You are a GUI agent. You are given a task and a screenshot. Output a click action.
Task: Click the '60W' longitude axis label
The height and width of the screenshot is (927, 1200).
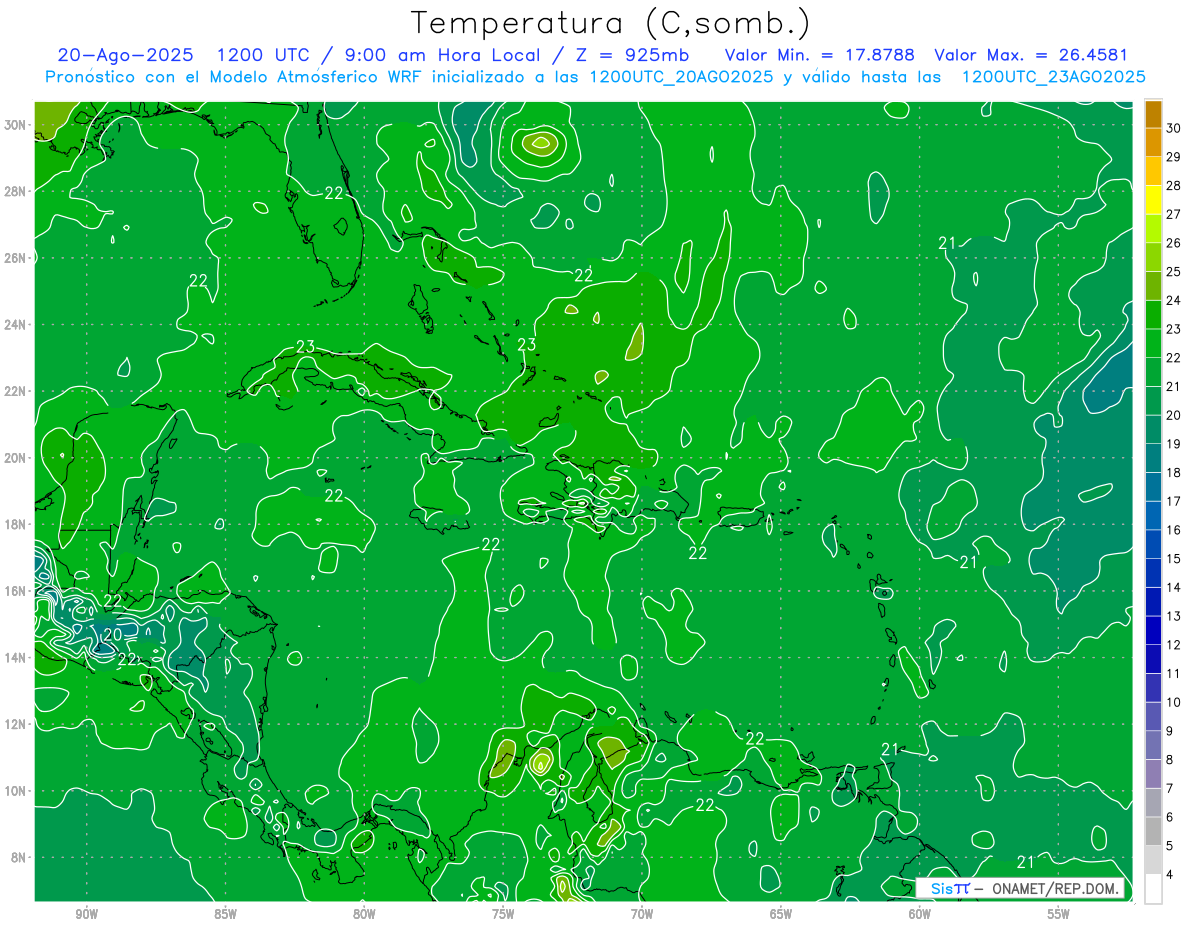920,914
